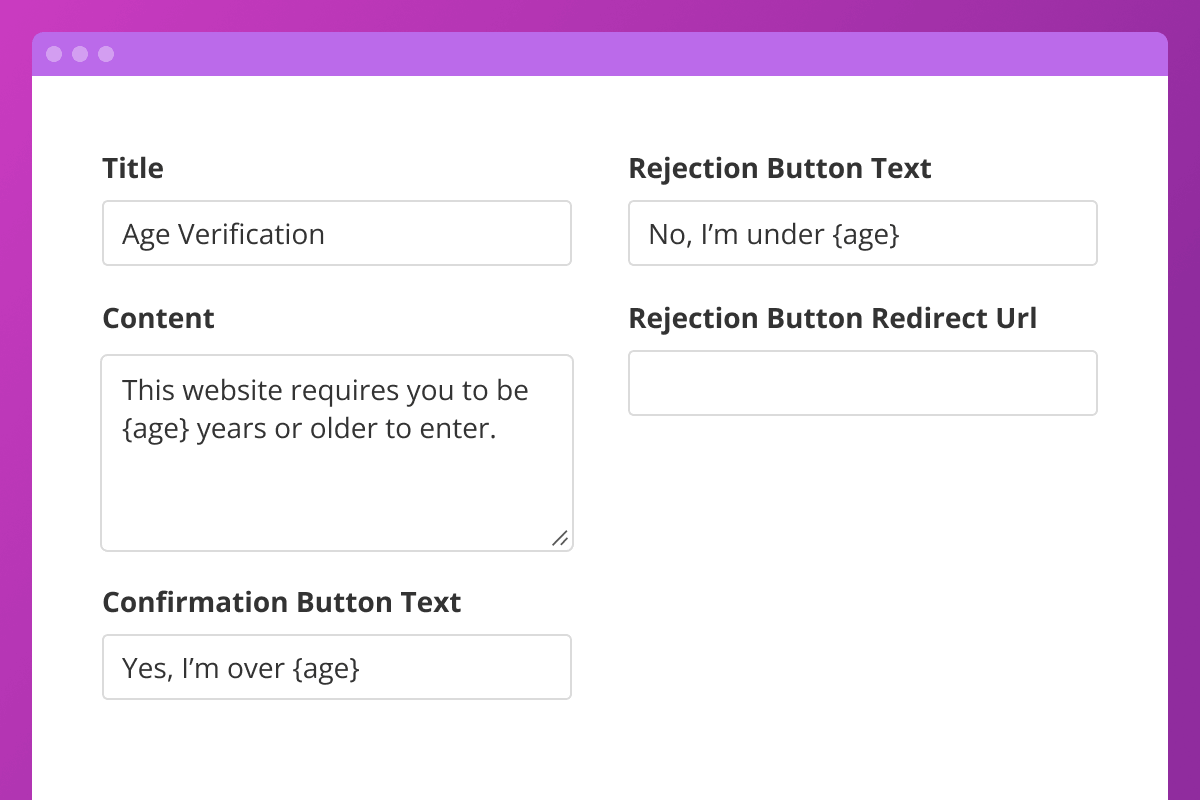Click the first window dot in title bar
The image size is (1200, 800).
click(x=54, y=54)
